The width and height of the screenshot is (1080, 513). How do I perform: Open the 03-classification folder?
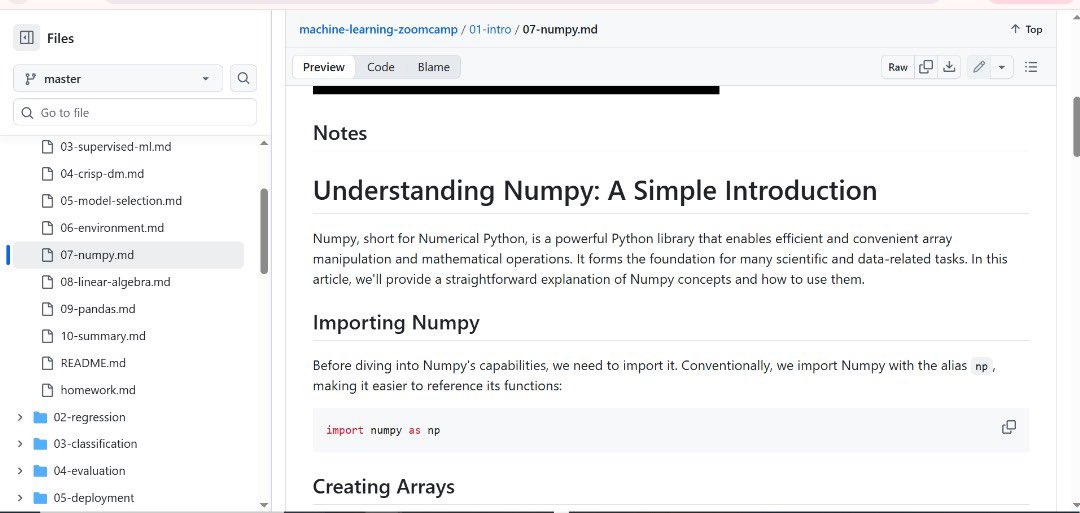pos(95,443)
